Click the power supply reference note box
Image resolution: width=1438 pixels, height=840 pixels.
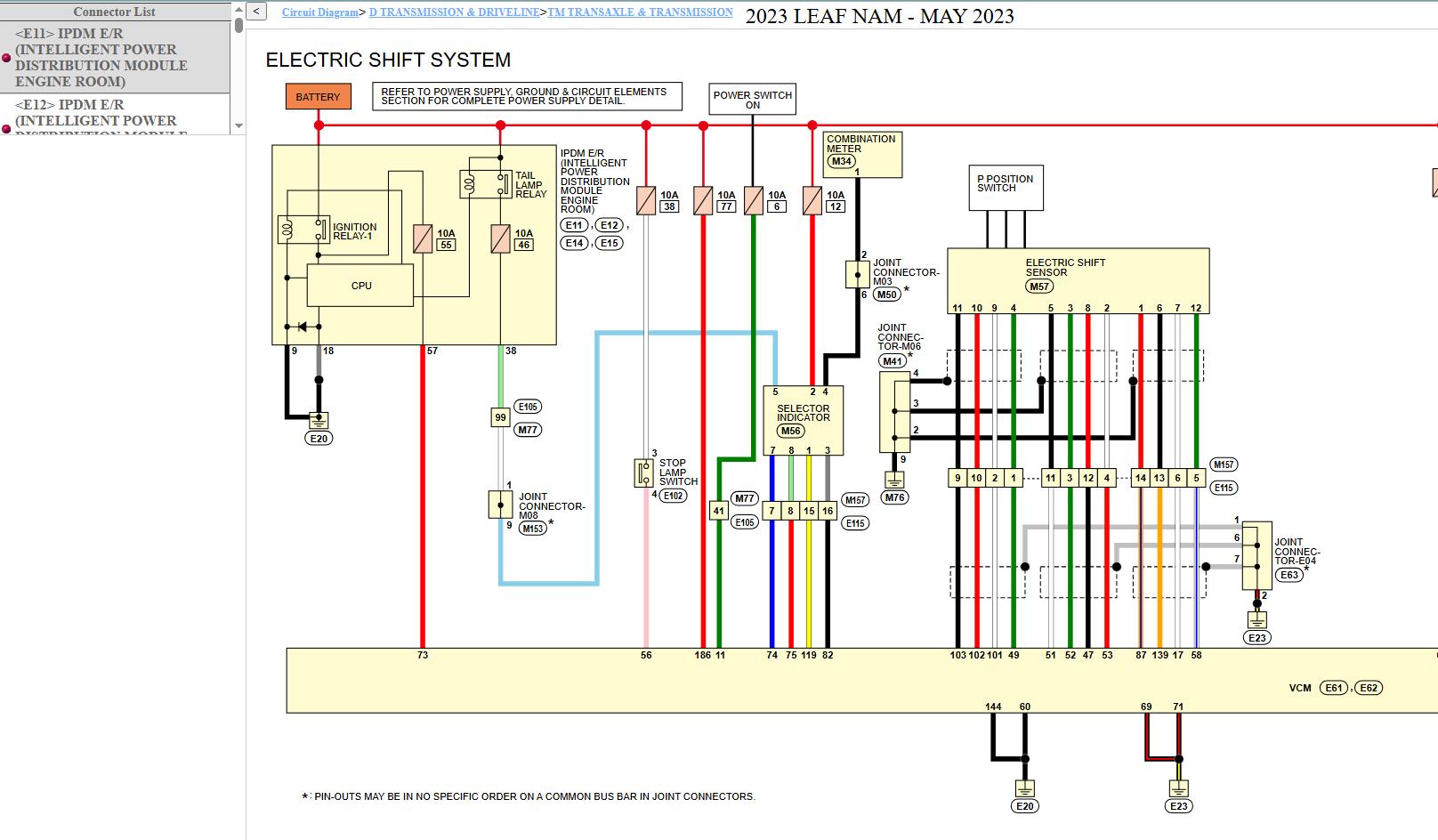[x=527, y=96]
